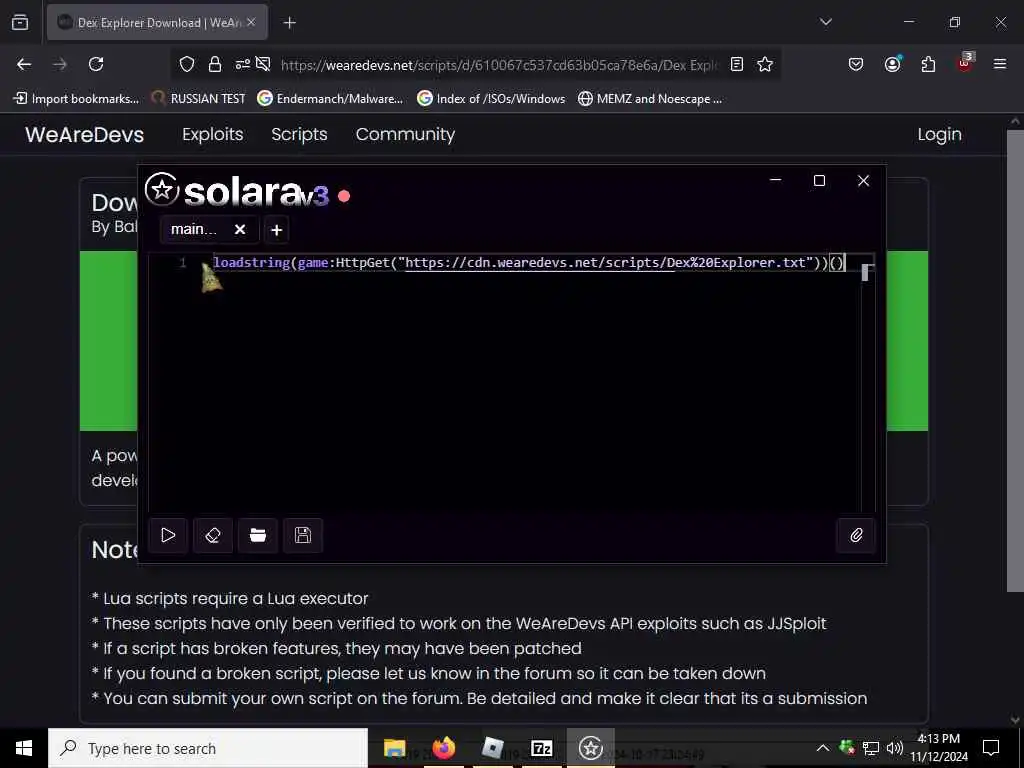Close the Dex Explorer Download tab
The image size is (1024, 768).
pos(251,22)
